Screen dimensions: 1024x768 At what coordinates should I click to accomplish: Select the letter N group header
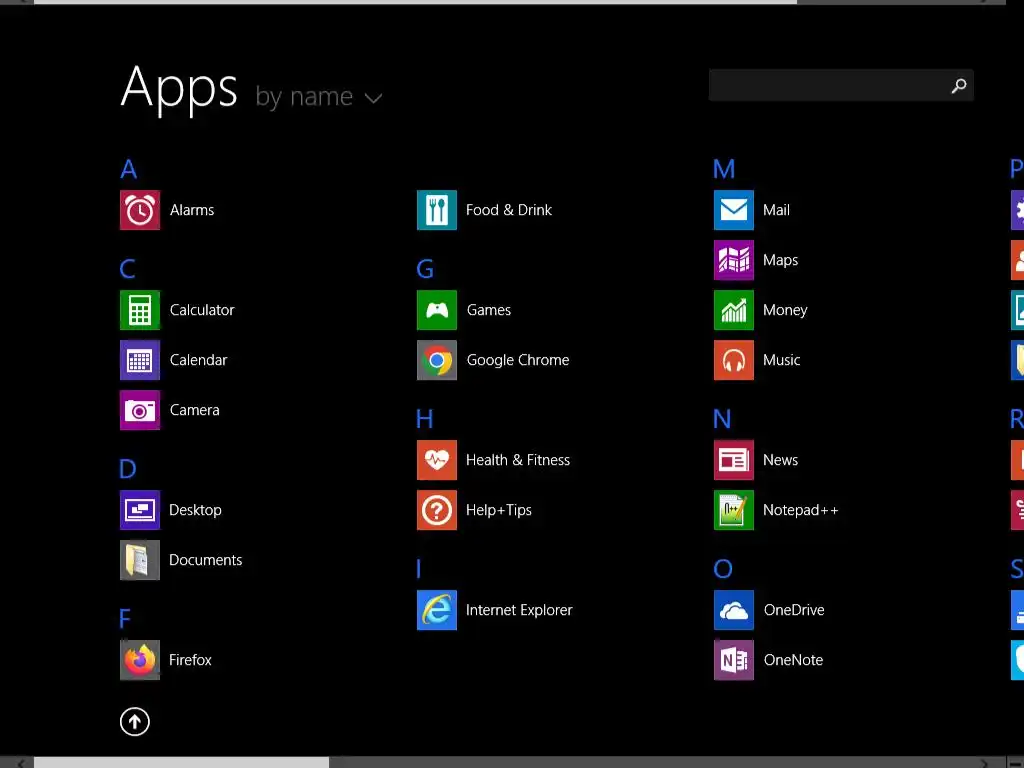tap(722, 419)
